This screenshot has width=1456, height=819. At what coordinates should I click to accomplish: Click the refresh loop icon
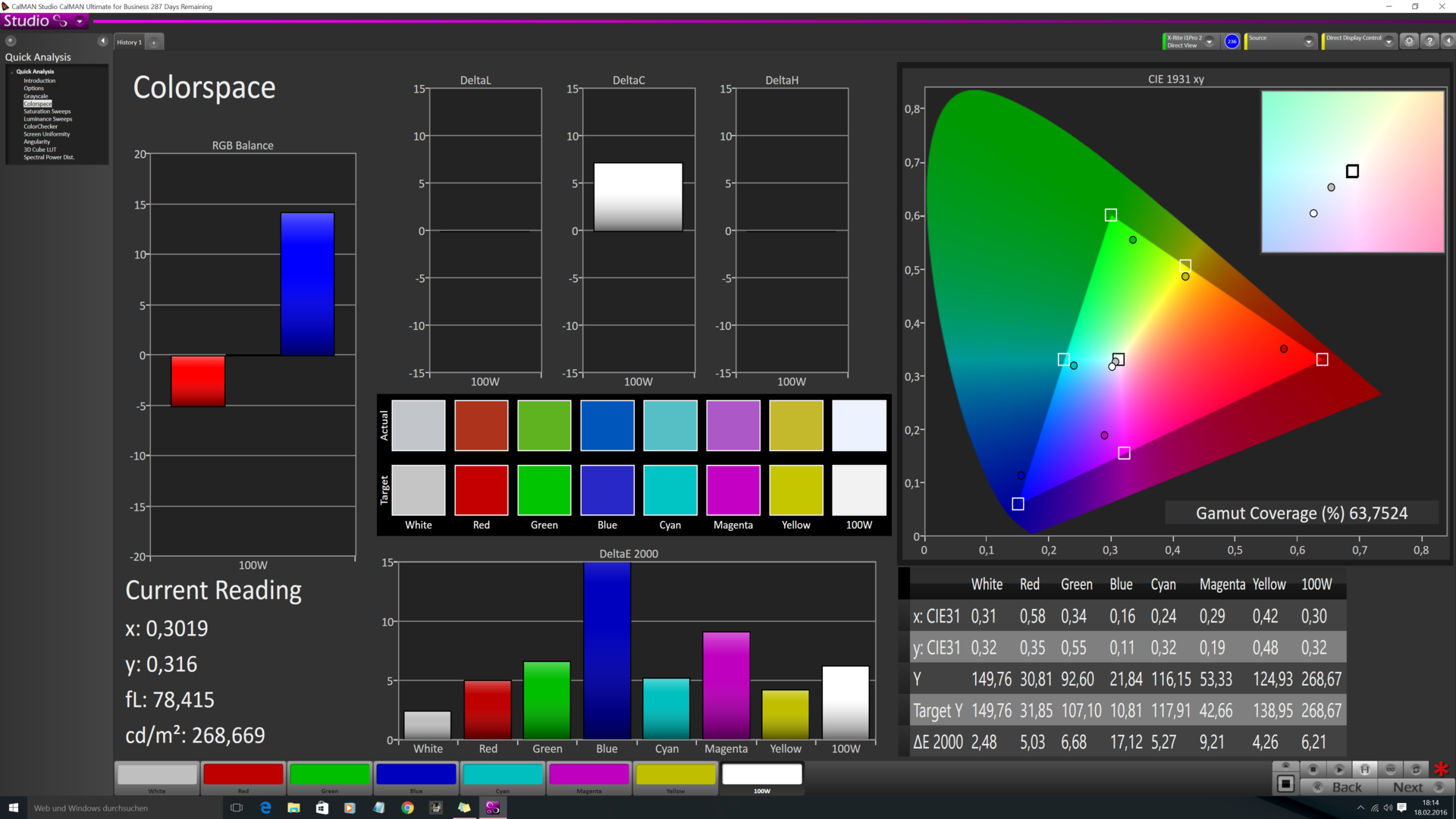(1415, 769)
